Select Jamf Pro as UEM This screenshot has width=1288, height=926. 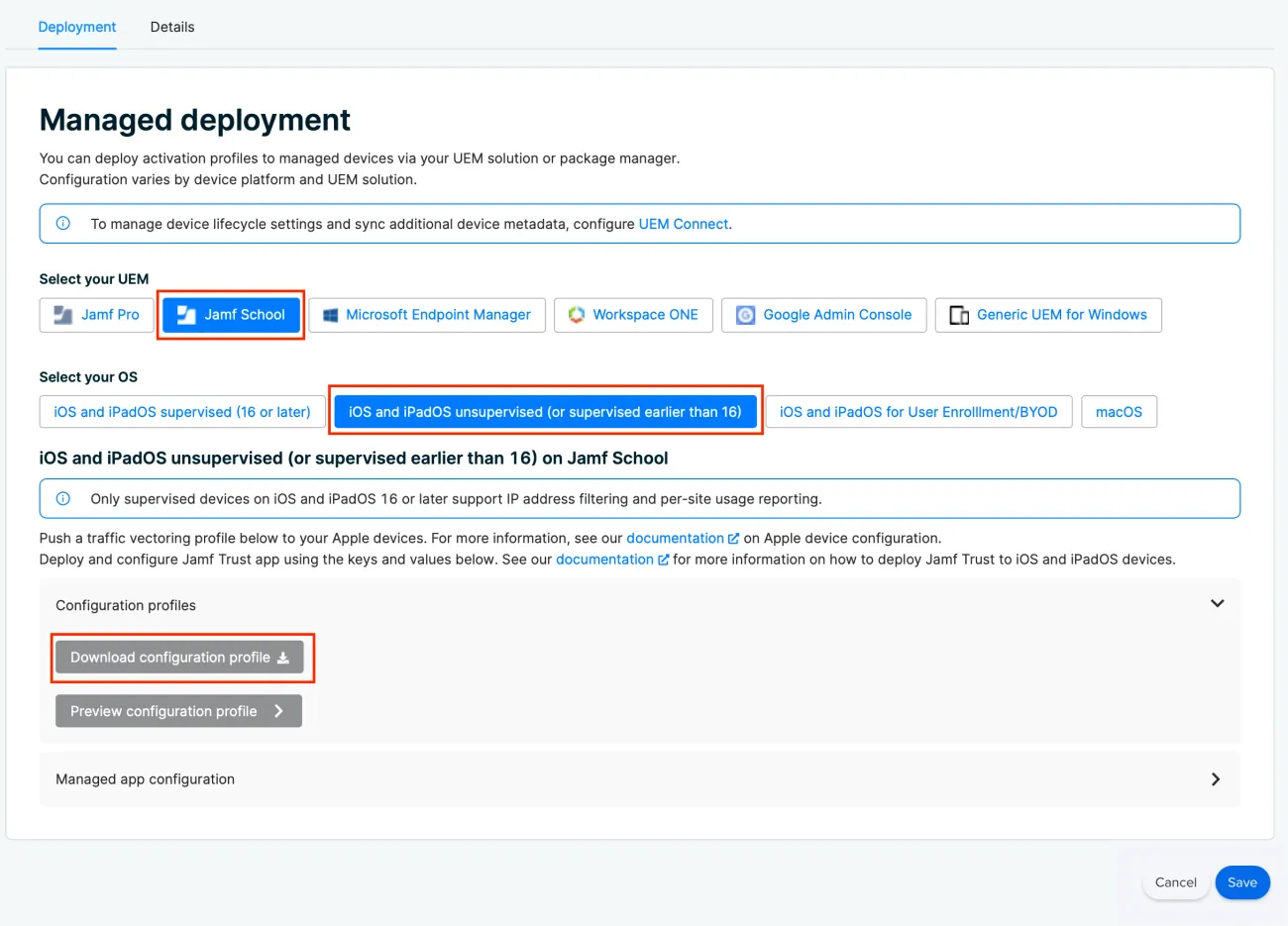(97, 315)
